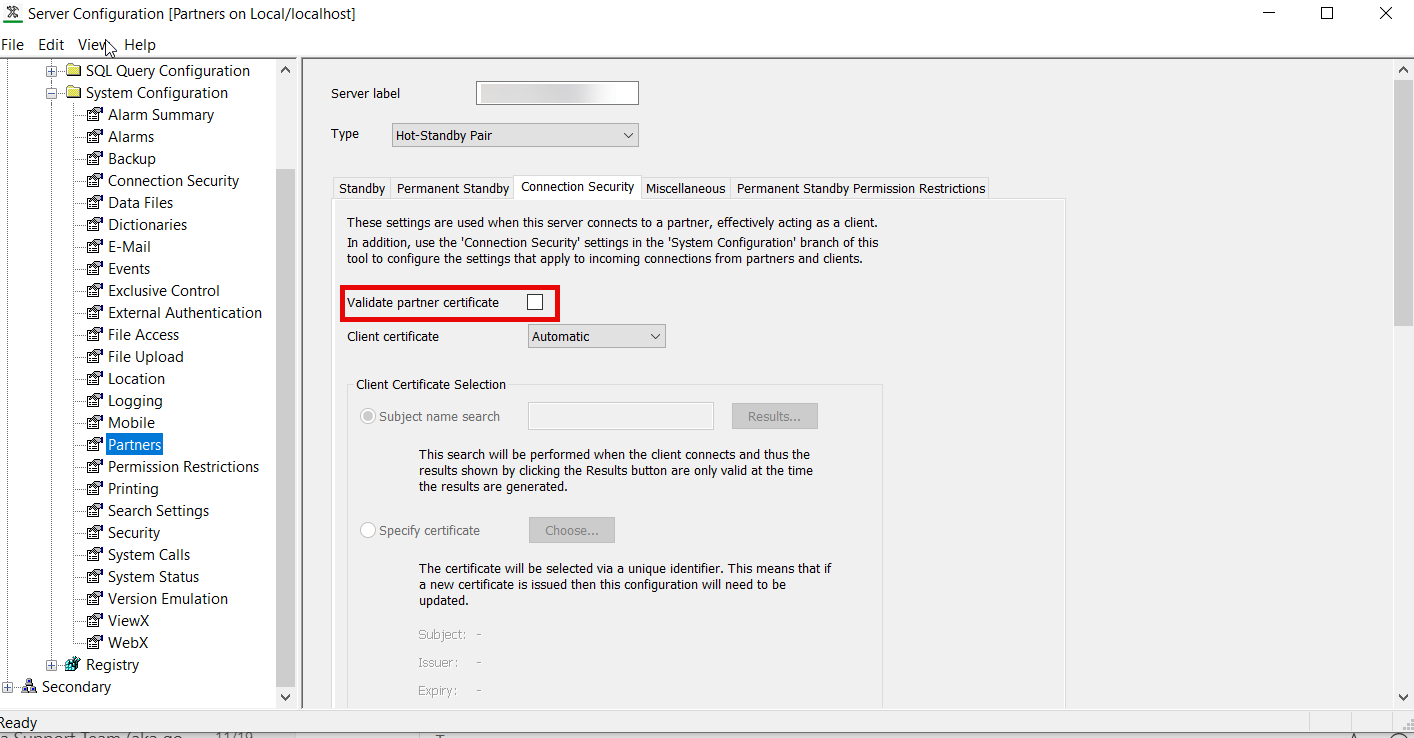
Task: Click the E-Mail item icon
Action: (95, 247)
